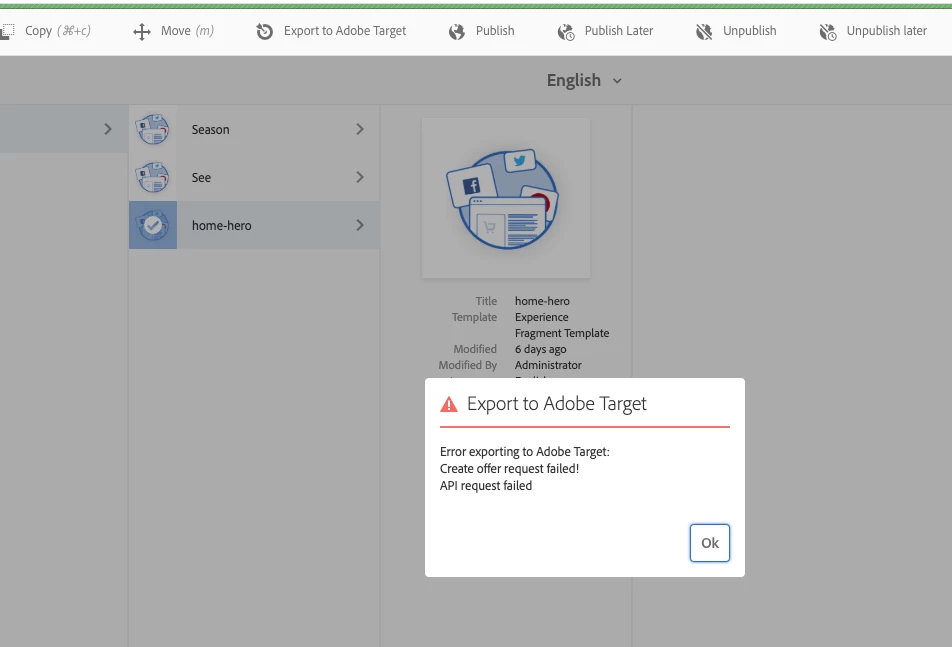Viewport: 952px width, 647px height.
Task: Select Unpublish toolbar label
Action: point(749,31)
